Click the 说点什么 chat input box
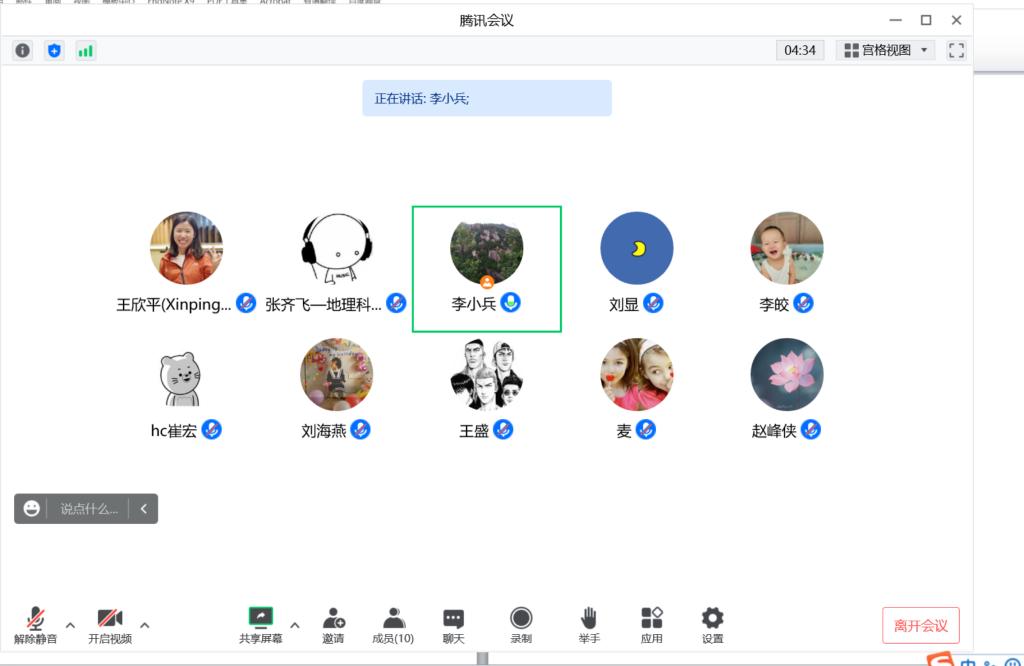Screen dimensions: 1024x666 (x=88, y=509)
